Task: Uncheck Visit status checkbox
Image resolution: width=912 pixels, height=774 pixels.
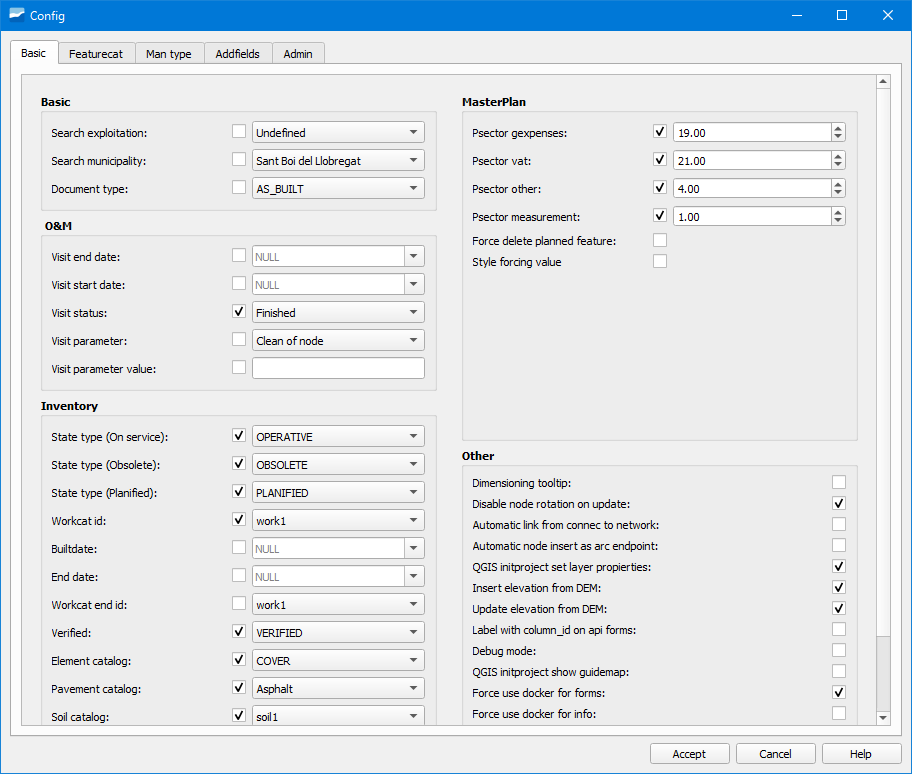Action: [239, 312]
